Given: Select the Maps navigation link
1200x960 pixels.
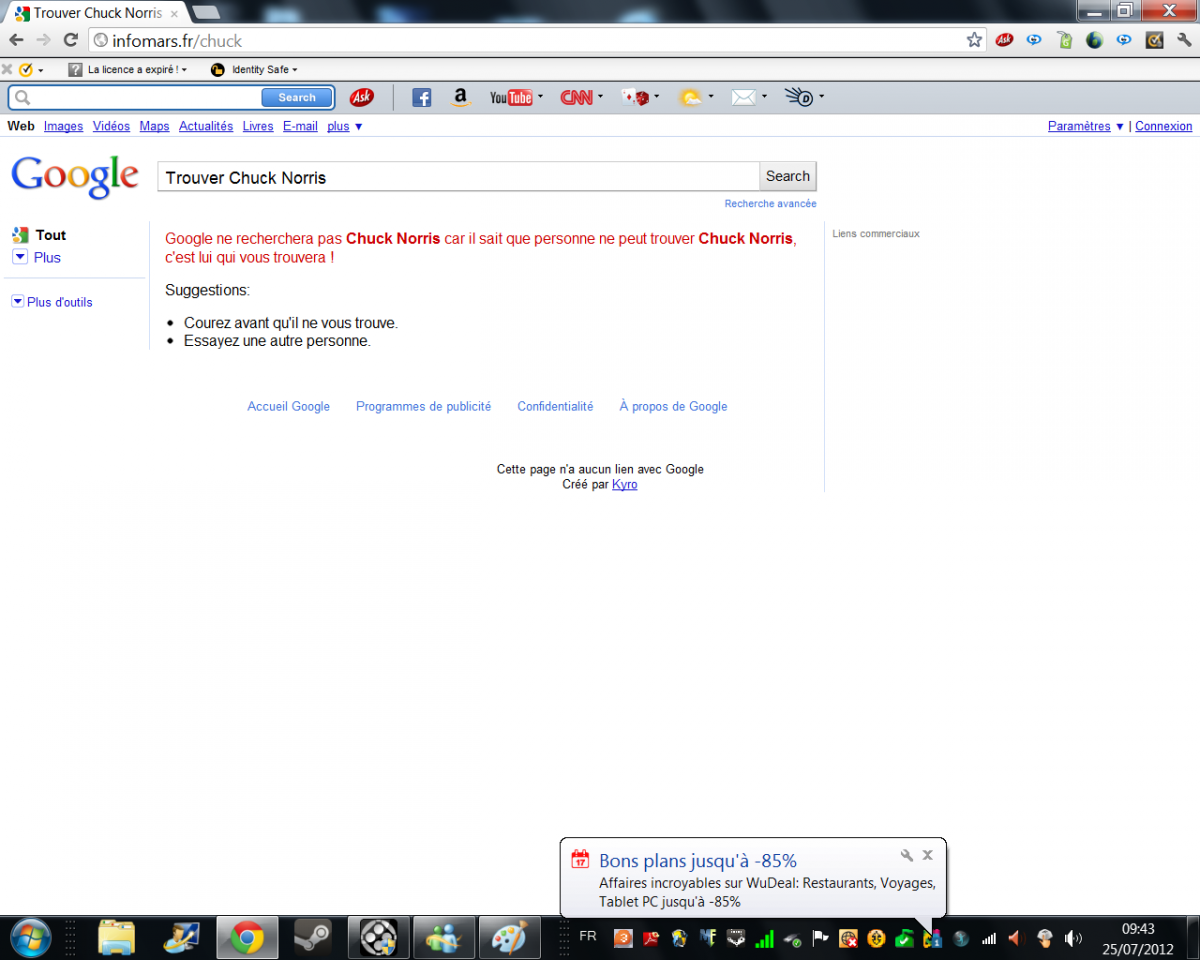Looking at the screenshot, I should (x=154, y=126).
